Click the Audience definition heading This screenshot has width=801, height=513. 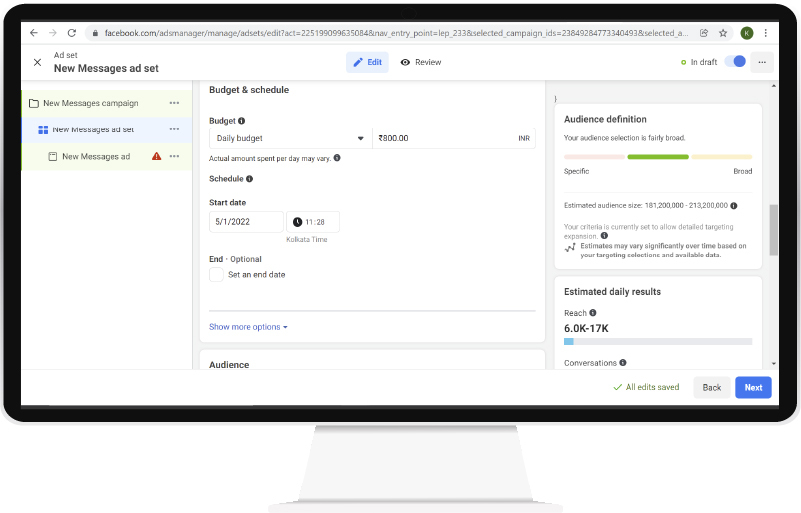[x=605, y=119]
